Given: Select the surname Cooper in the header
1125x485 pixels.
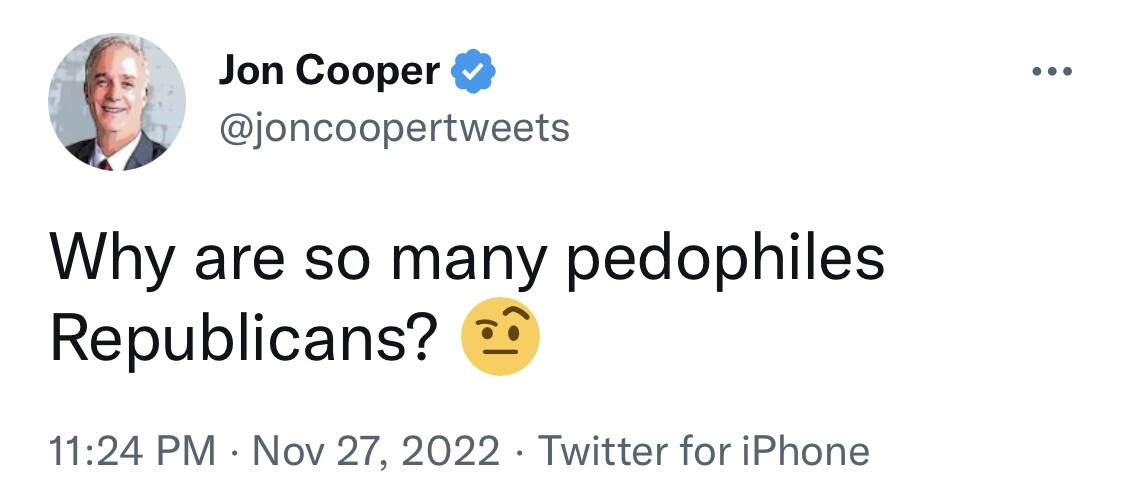Looking at the screenshot, I should [x=366, y=71].
